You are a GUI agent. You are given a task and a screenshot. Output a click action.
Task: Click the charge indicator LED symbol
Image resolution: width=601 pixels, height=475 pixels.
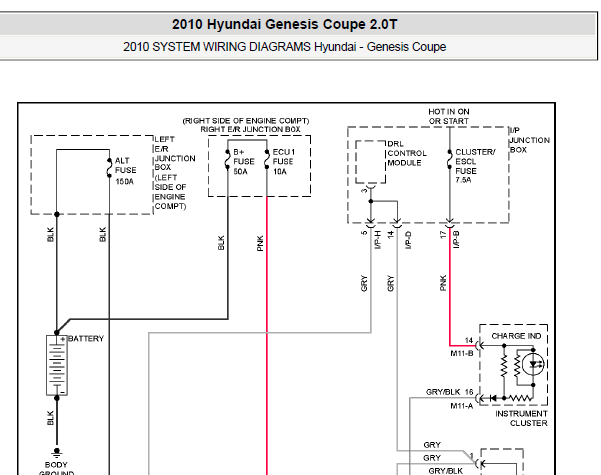coord(533,364)
